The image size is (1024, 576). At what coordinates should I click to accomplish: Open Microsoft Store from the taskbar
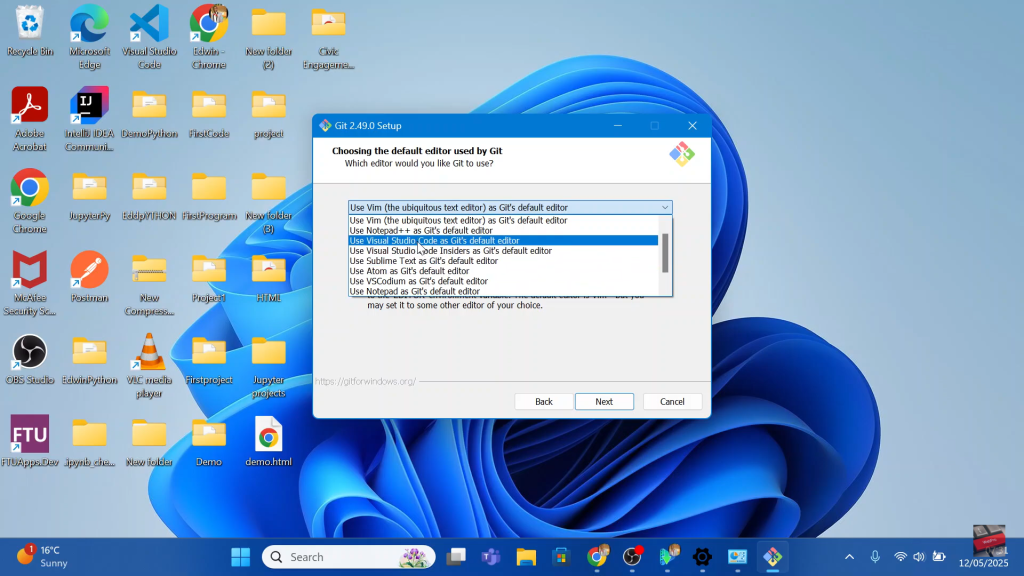click(561, 556)
